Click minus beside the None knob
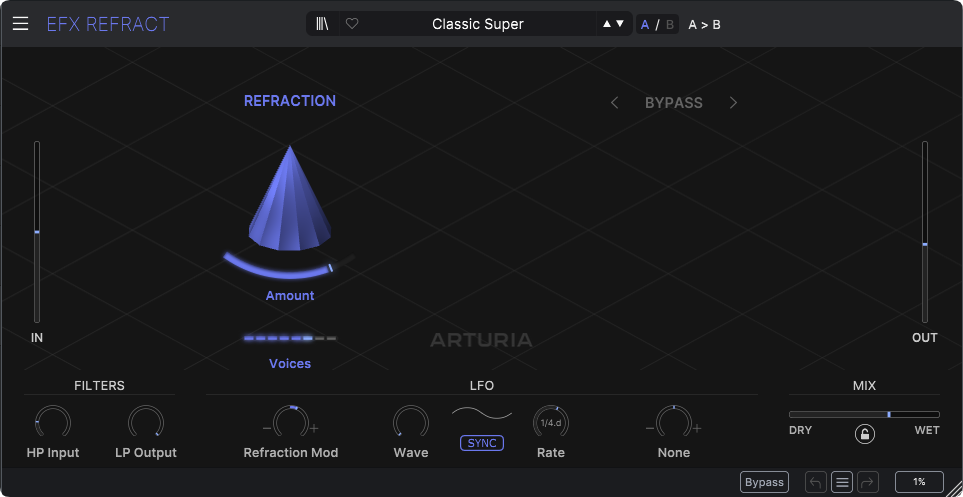The height and width of the screenshot is (497, 963). click(650, 428)
